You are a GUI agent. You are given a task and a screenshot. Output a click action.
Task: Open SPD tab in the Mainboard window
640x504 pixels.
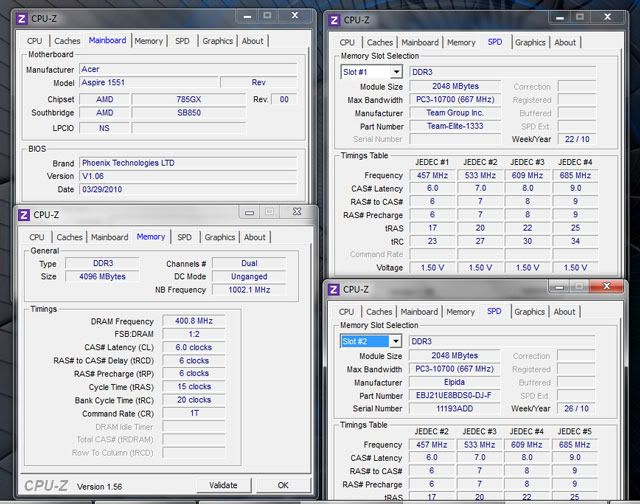(182, 41)
